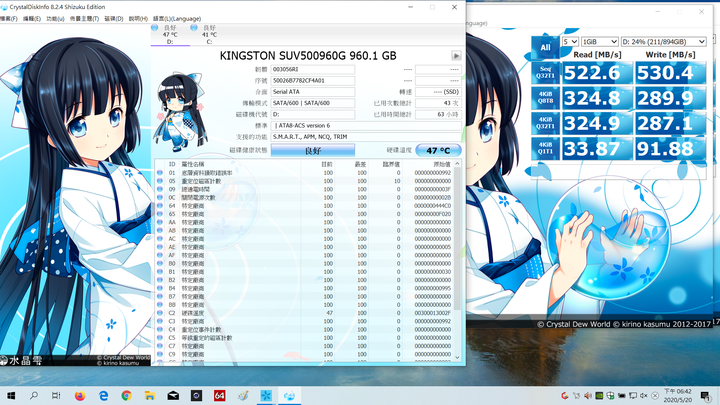Screen dimensions: 720x405
Task: Open the red 64 taskbar app
Action: 219,395
